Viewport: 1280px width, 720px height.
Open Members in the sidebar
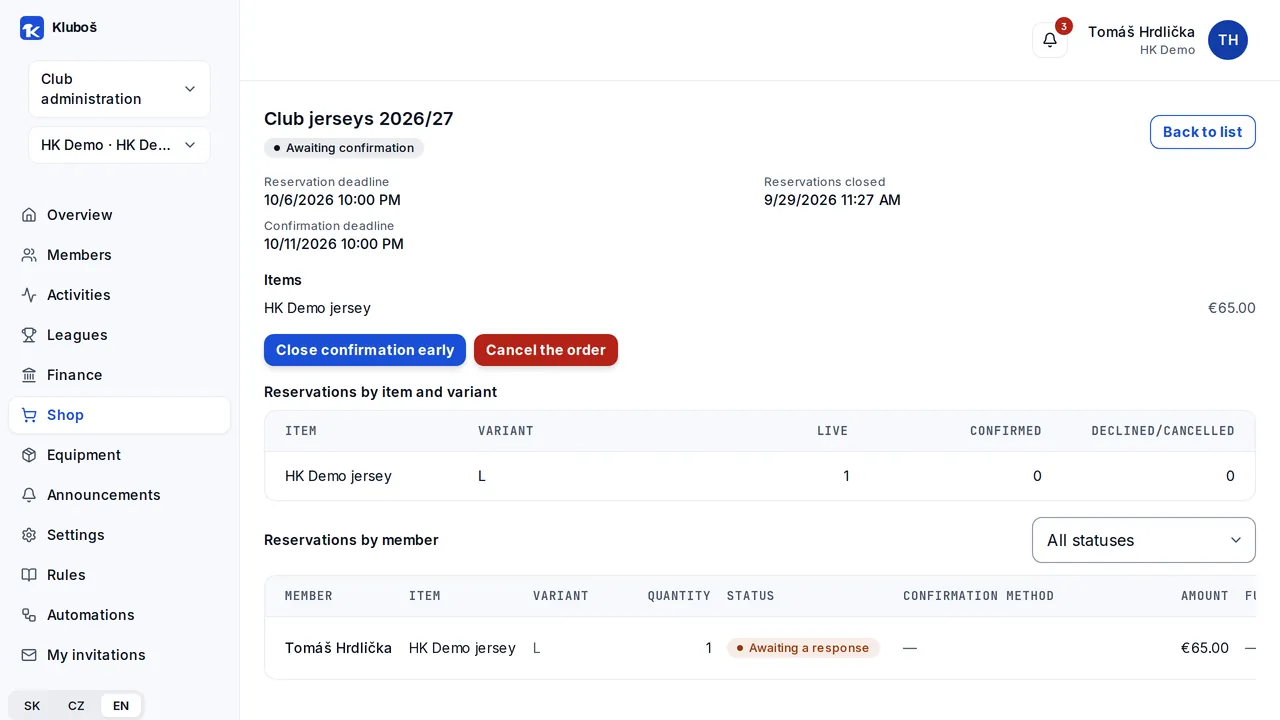click(x=119, y=255)
